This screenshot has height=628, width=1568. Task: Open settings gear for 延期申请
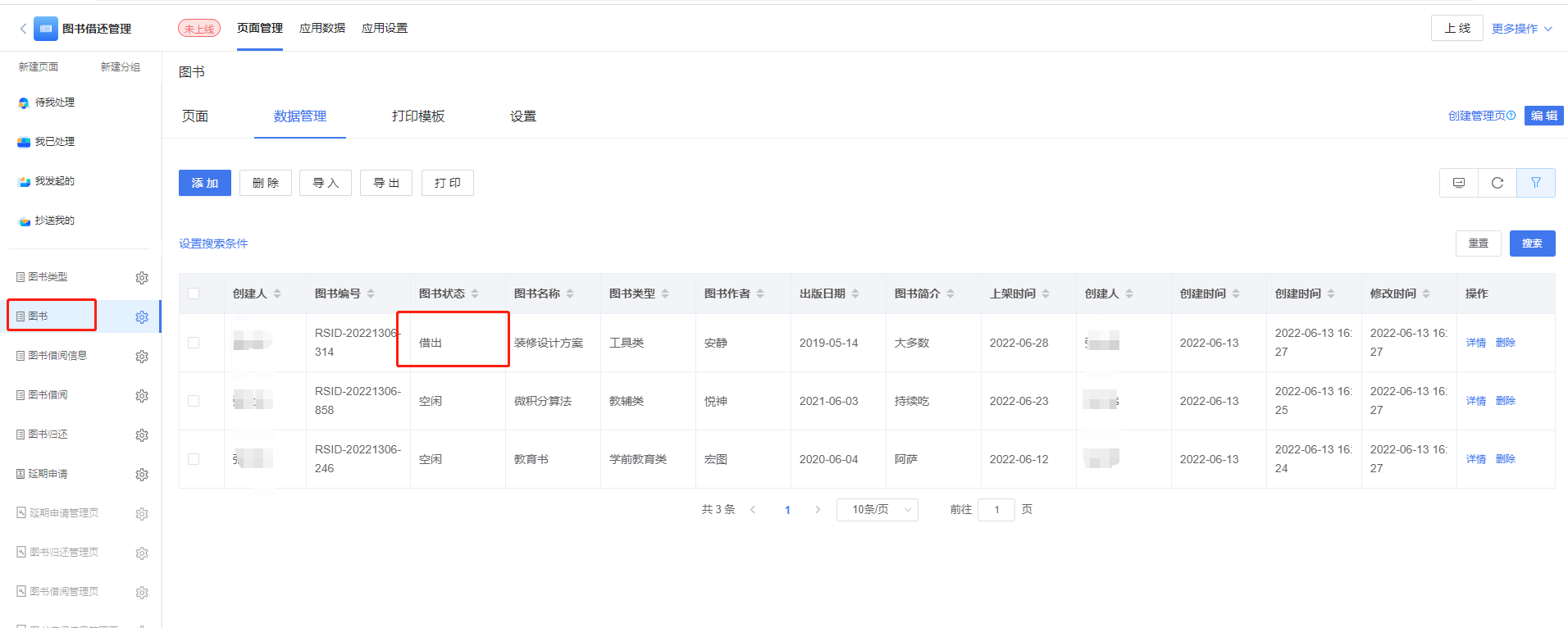point(142,475)
